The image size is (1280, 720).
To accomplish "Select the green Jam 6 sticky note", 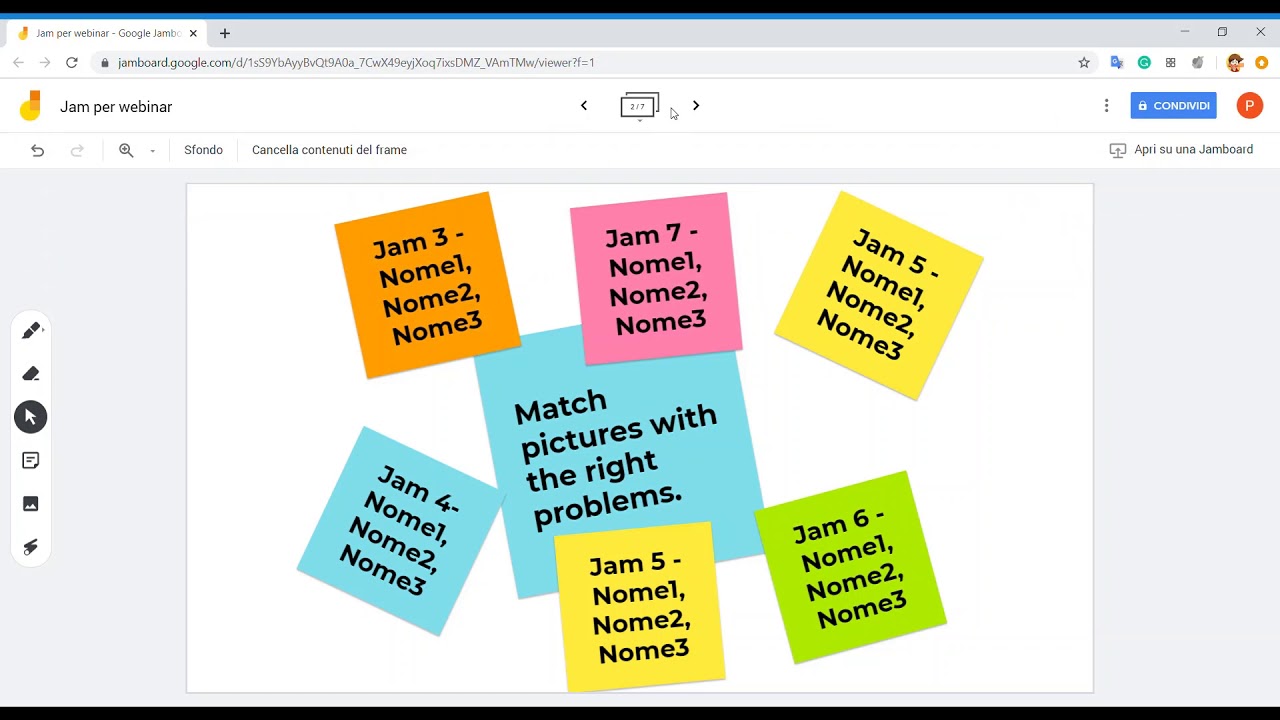I will [x=851, y=567].
